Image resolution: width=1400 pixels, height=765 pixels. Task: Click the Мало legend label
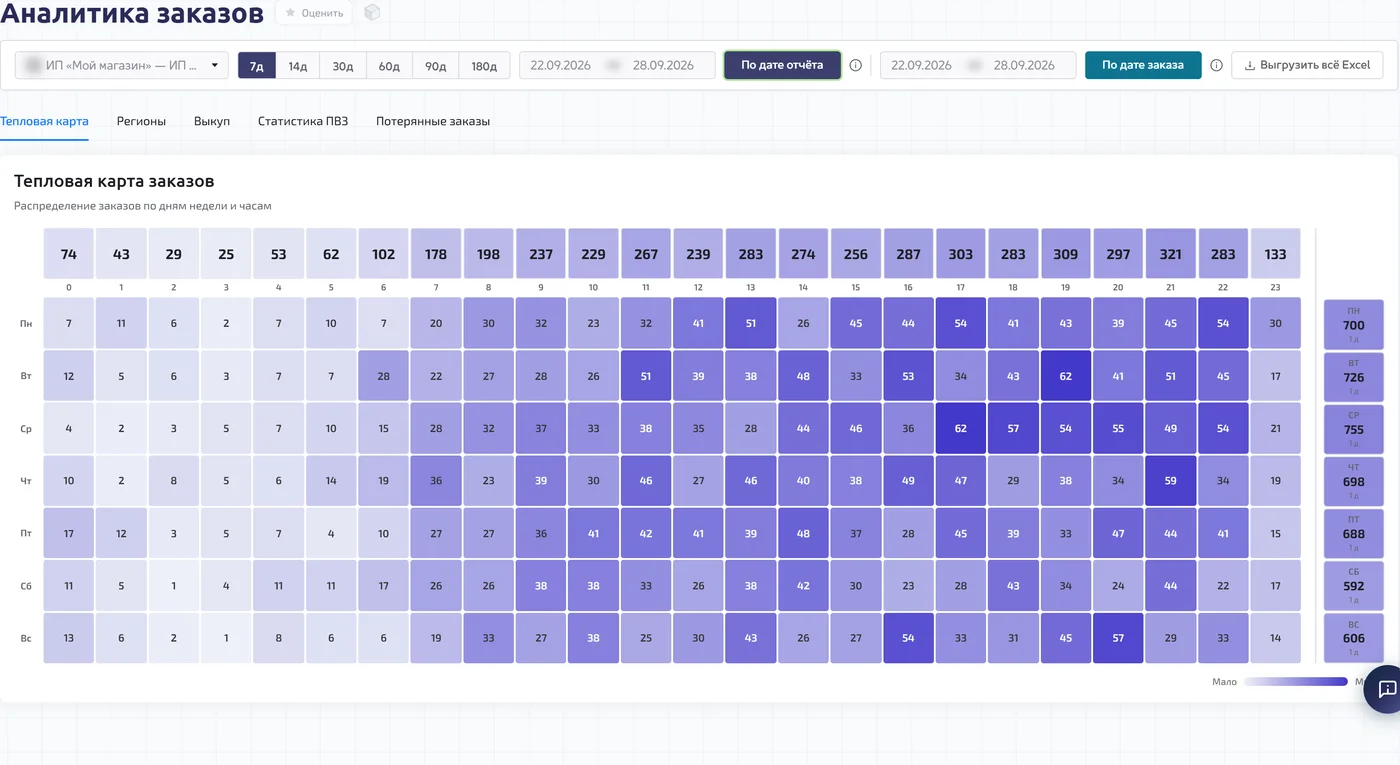pos(1224,682)
